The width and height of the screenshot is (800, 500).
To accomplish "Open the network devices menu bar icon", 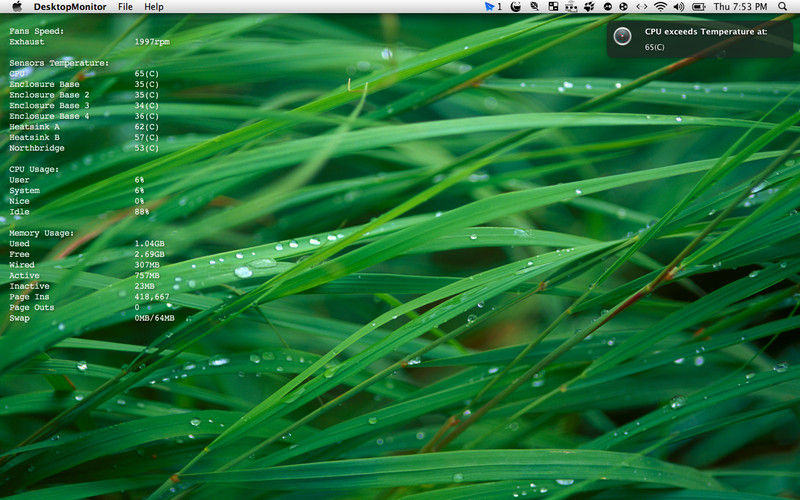I will point(571,7).
